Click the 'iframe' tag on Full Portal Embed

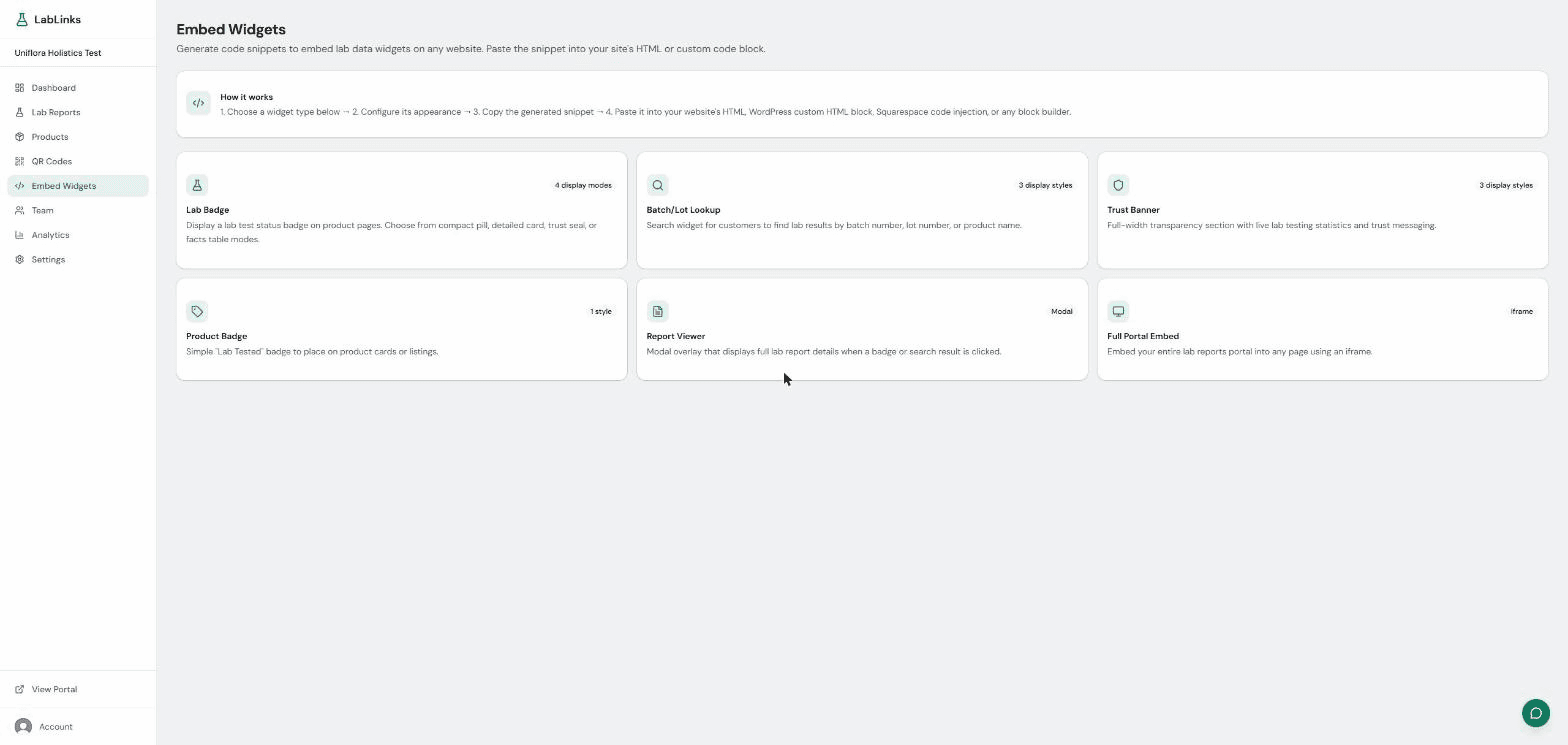pyautogui.click(x=1521, y=311)
